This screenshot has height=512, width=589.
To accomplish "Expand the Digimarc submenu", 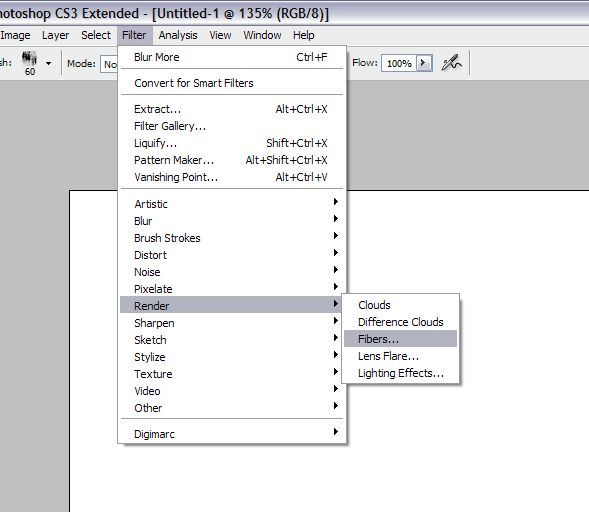I will pos(231,434).
